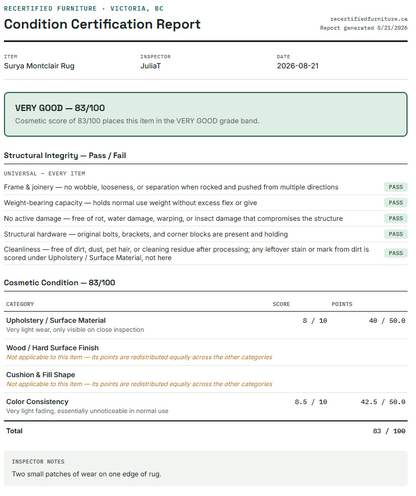This screenshot has width=416, height=496.
Task: Click the Upholstery / Surface Material row
Action: click(x=206, y=325)
